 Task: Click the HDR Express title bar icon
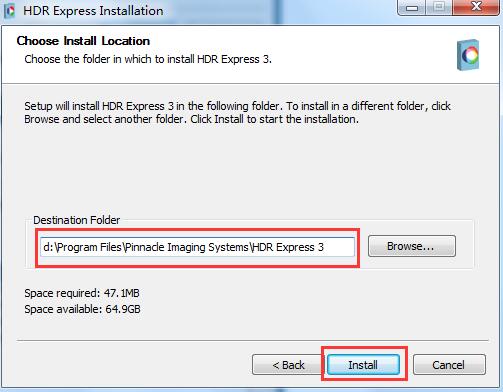pyautogui.click(x=10, y=11)
